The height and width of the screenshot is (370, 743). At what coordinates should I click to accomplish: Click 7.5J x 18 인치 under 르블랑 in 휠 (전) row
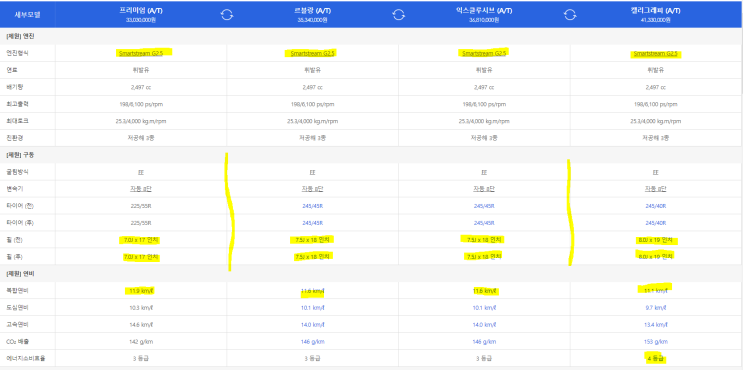point(312,240)
